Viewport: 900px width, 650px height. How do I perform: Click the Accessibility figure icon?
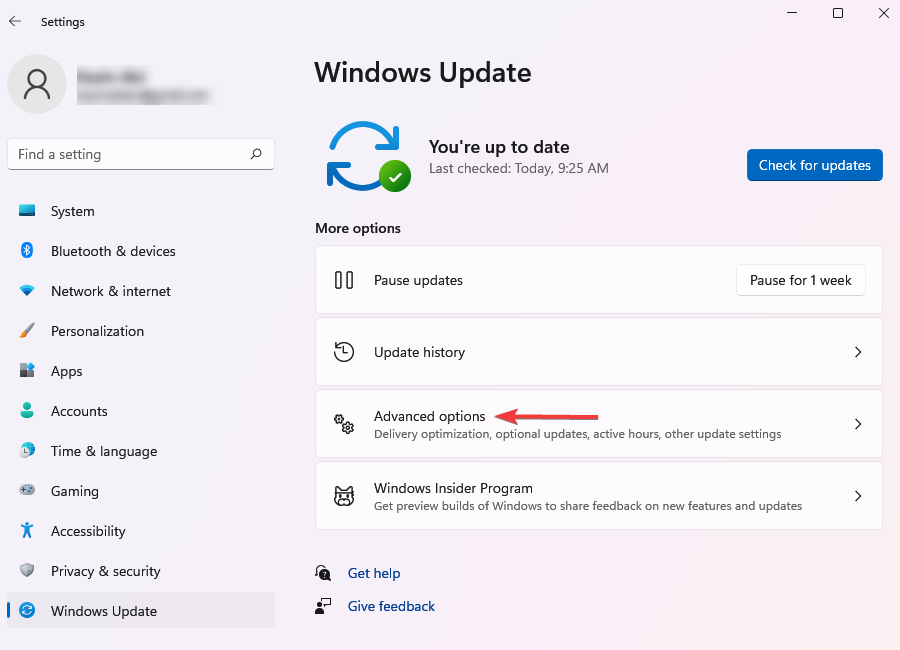click(27, 530)
